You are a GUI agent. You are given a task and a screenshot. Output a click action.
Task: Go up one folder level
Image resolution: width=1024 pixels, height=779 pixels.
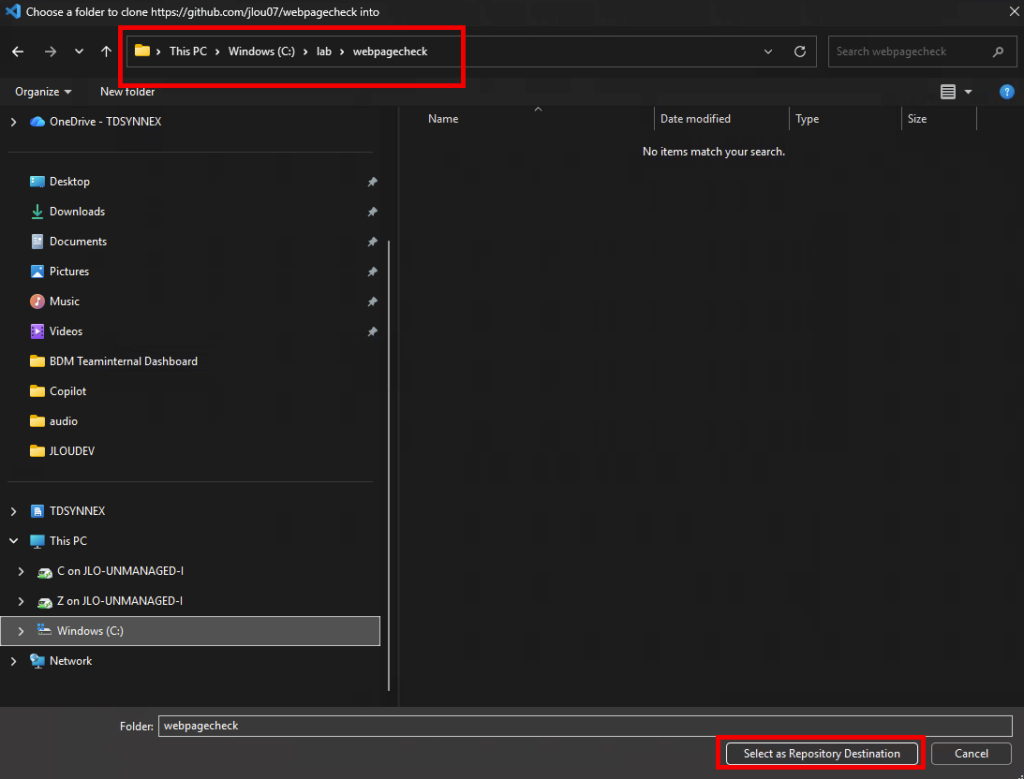tap(106, 52)
